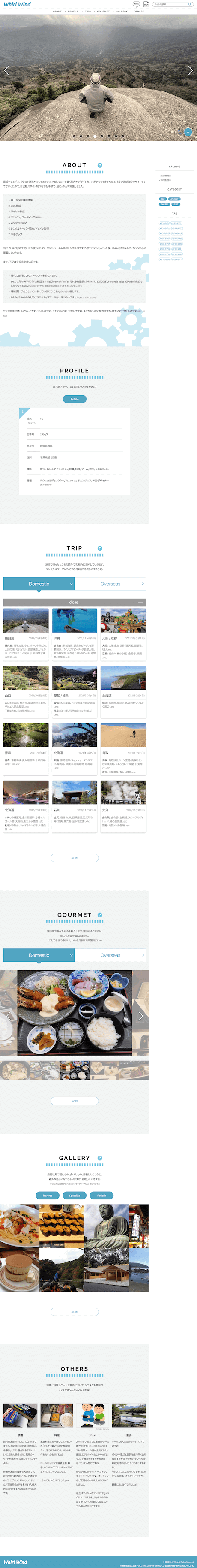This screenshot has height=1568, width=197.
Task: Click the help icon beside ABOUT heading
Action: point(100,165)
